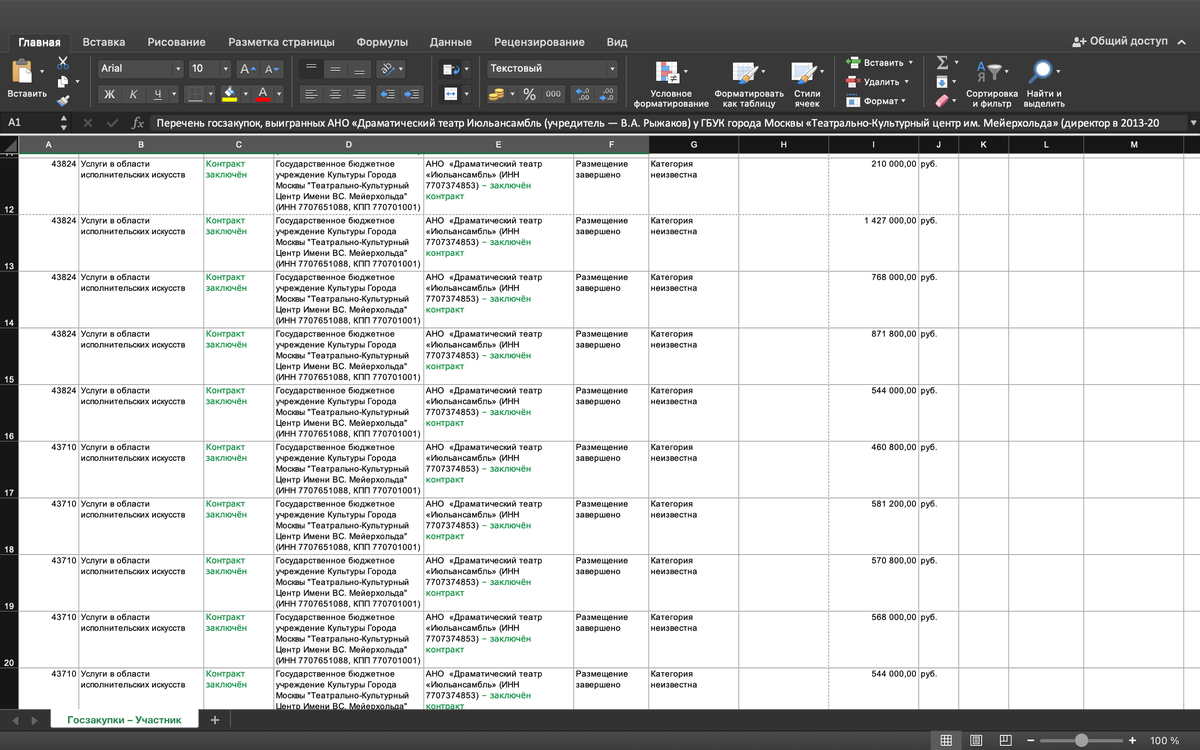Align cell text left
The image size is (1200, 750).
click(310, 94)
